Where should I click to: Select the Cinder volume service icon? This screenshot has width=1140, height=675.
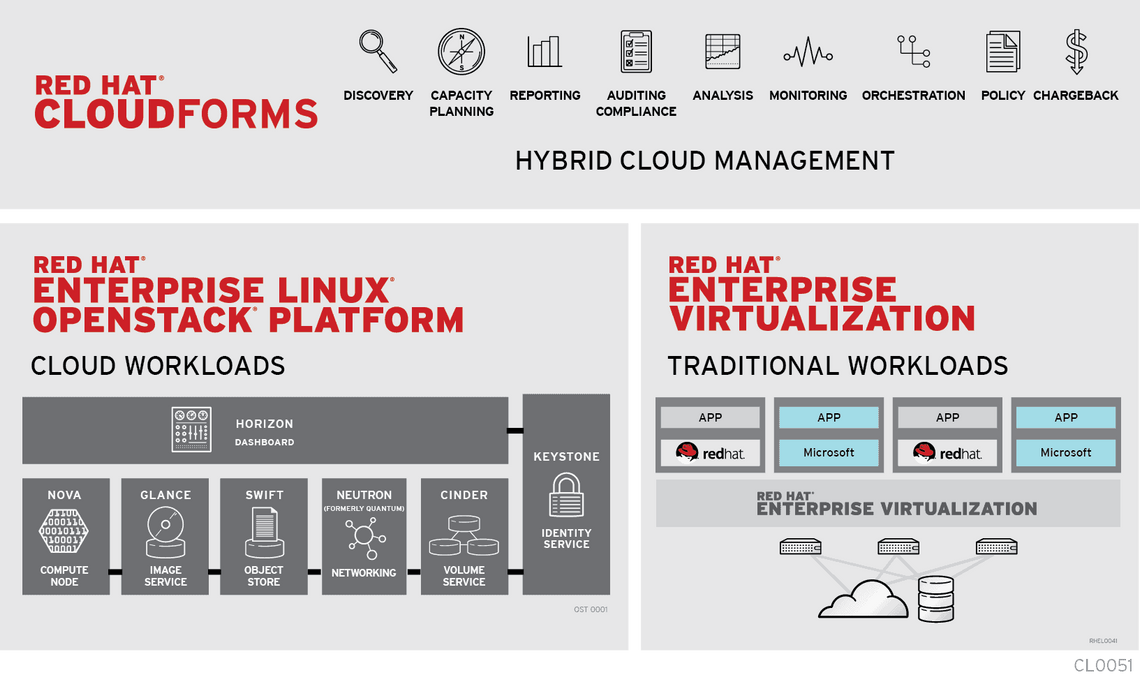(464, 535)
